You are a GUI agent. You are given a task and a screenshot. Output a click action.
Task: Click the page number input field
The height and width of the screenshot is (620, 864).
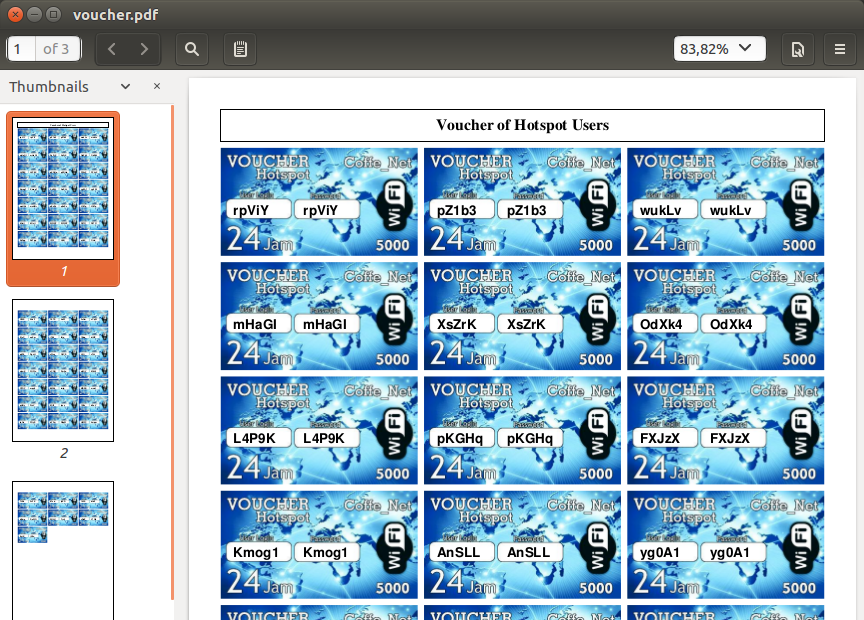pos(21,49)
